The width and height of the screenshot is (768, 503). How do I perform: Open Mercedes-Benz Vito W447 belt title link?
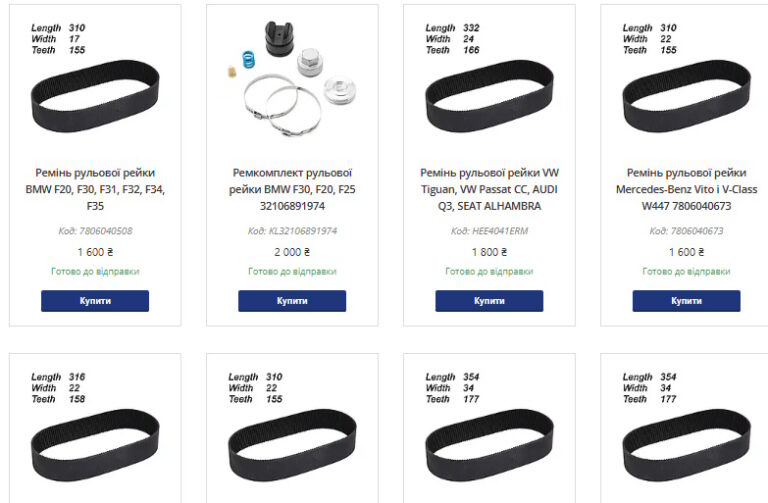pyautogui.click(x=686, y=189)
